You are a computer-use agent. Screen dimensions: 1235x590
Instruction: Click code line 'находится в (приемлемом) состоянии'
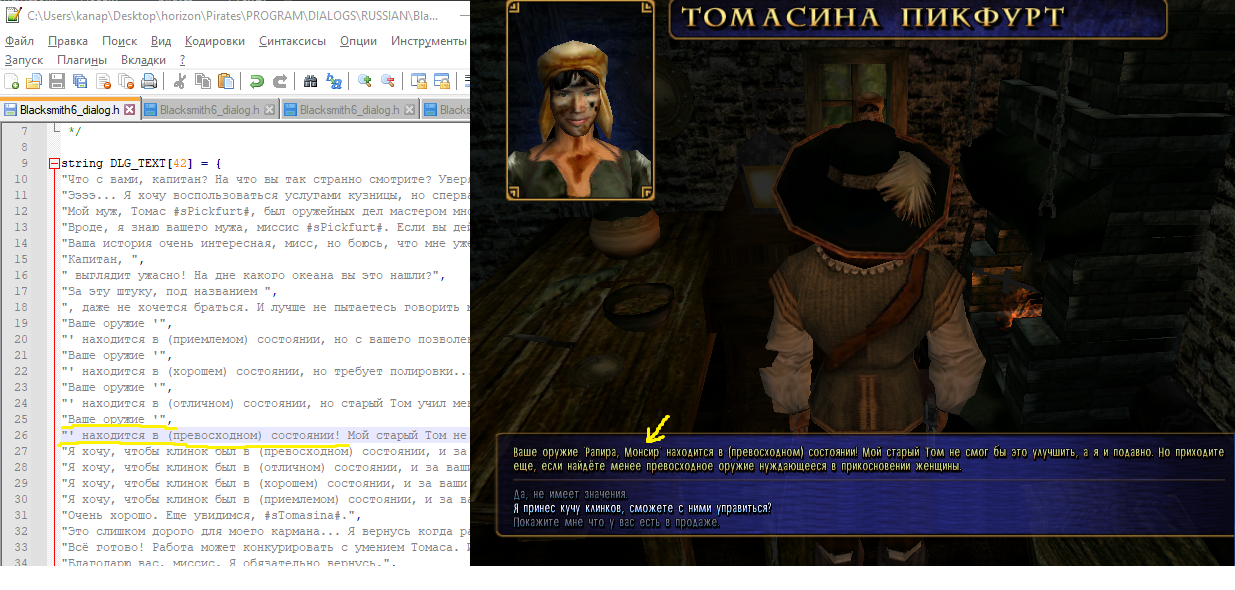[x=264, y=340]
